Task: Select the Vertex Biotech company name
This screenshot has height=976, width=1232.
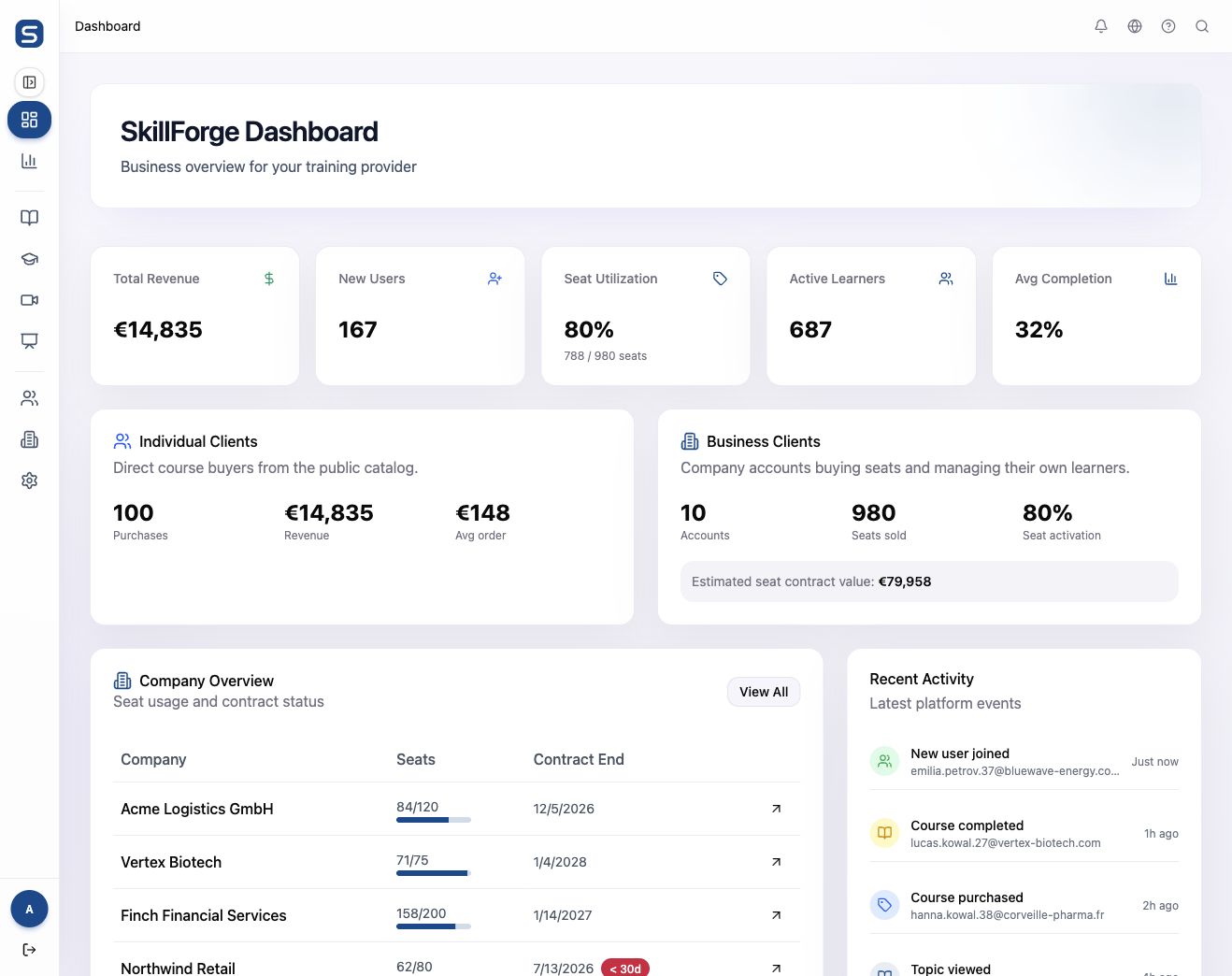Action: click(171, 862)
